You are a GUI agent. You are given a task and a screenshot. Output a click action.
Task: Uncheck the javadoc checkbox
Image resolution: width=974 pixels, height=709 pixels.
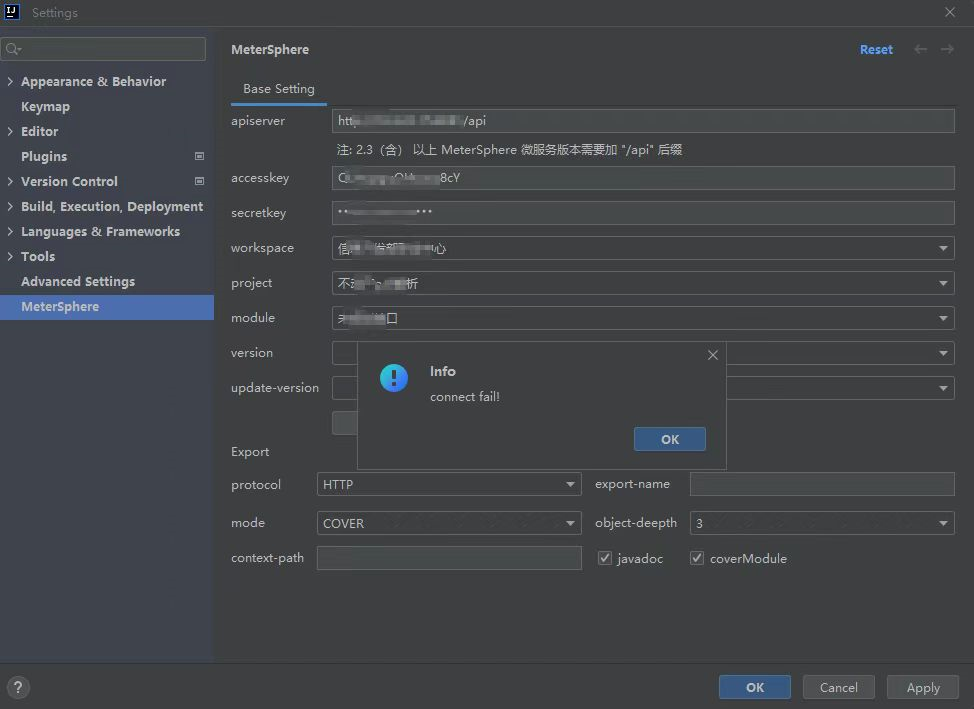tap(605, 558)
